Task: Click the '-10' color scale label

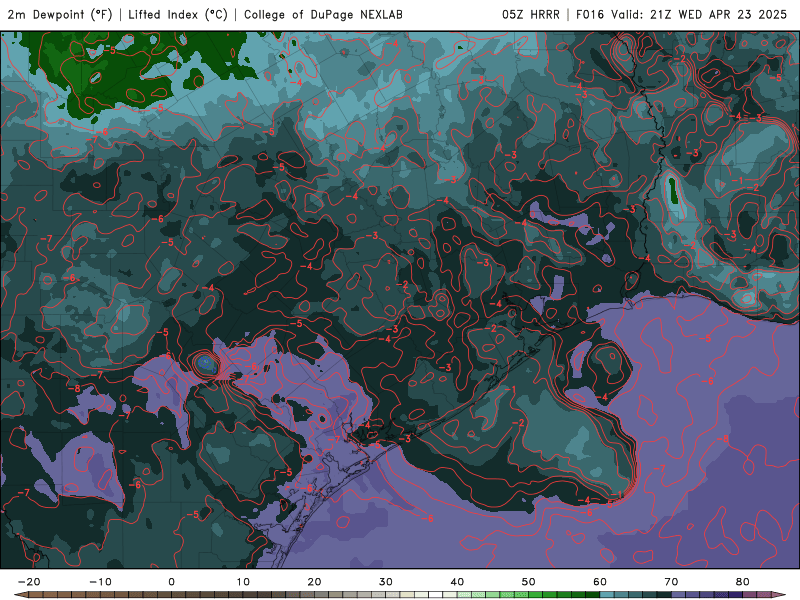Action: 100,582
